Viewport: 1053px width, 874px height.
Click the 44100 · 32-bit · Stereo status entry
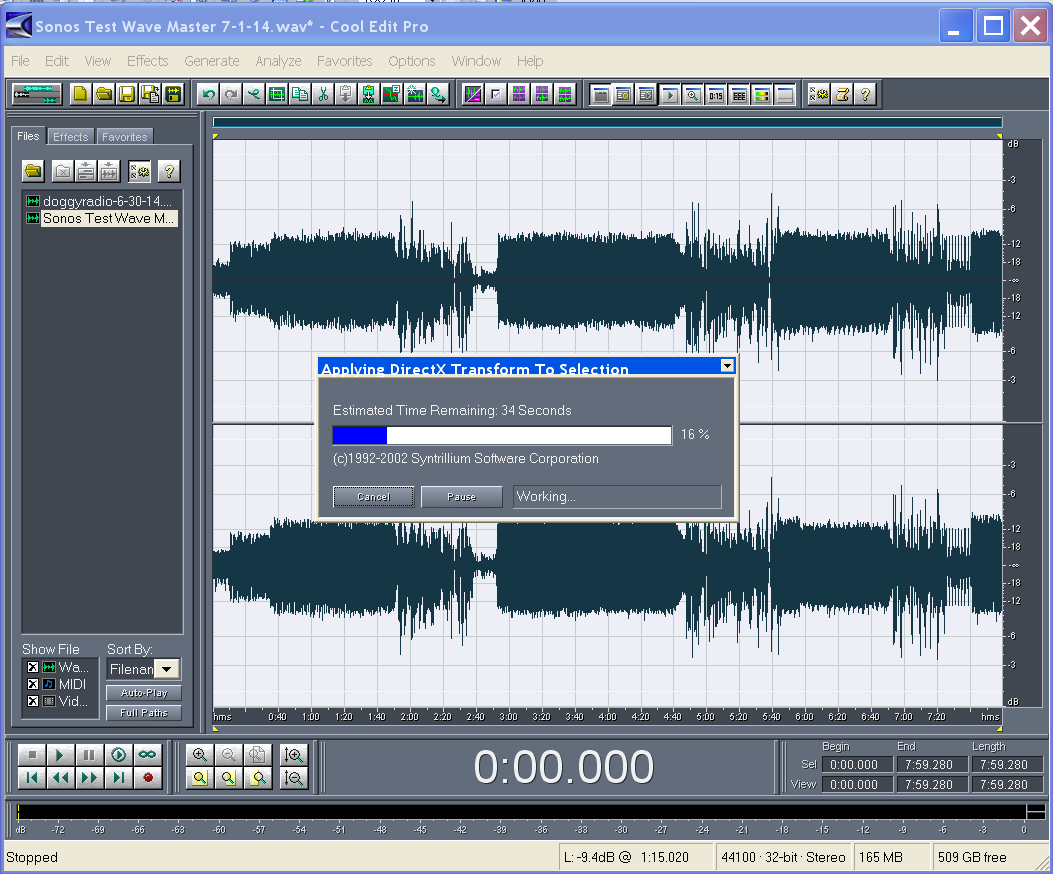coord(783,857)
